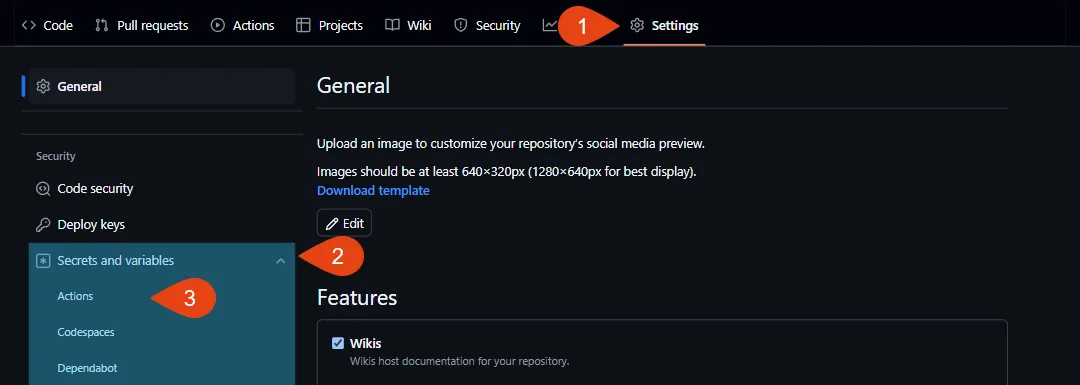Collapse the Secrets and variables chevron
The image size is (1080, 385).
[280, 260]
